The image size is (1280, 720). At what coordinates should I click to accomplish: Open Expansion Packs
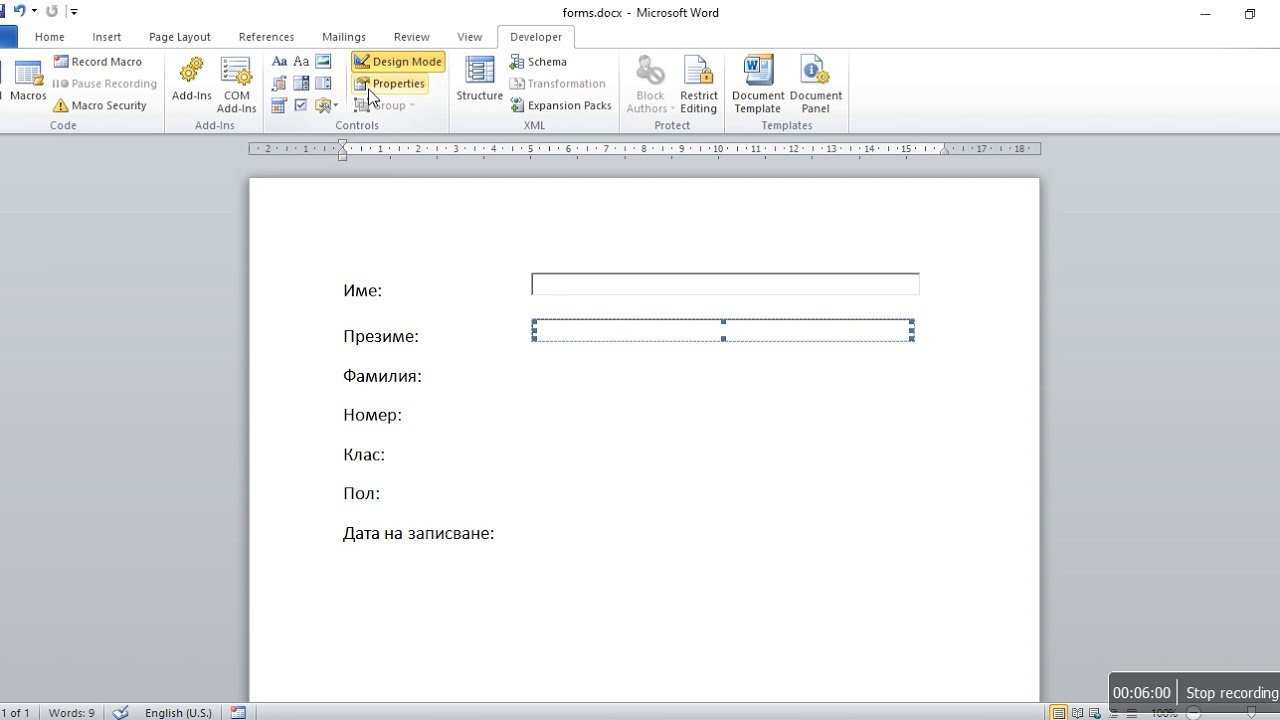(x=561, y=105)
